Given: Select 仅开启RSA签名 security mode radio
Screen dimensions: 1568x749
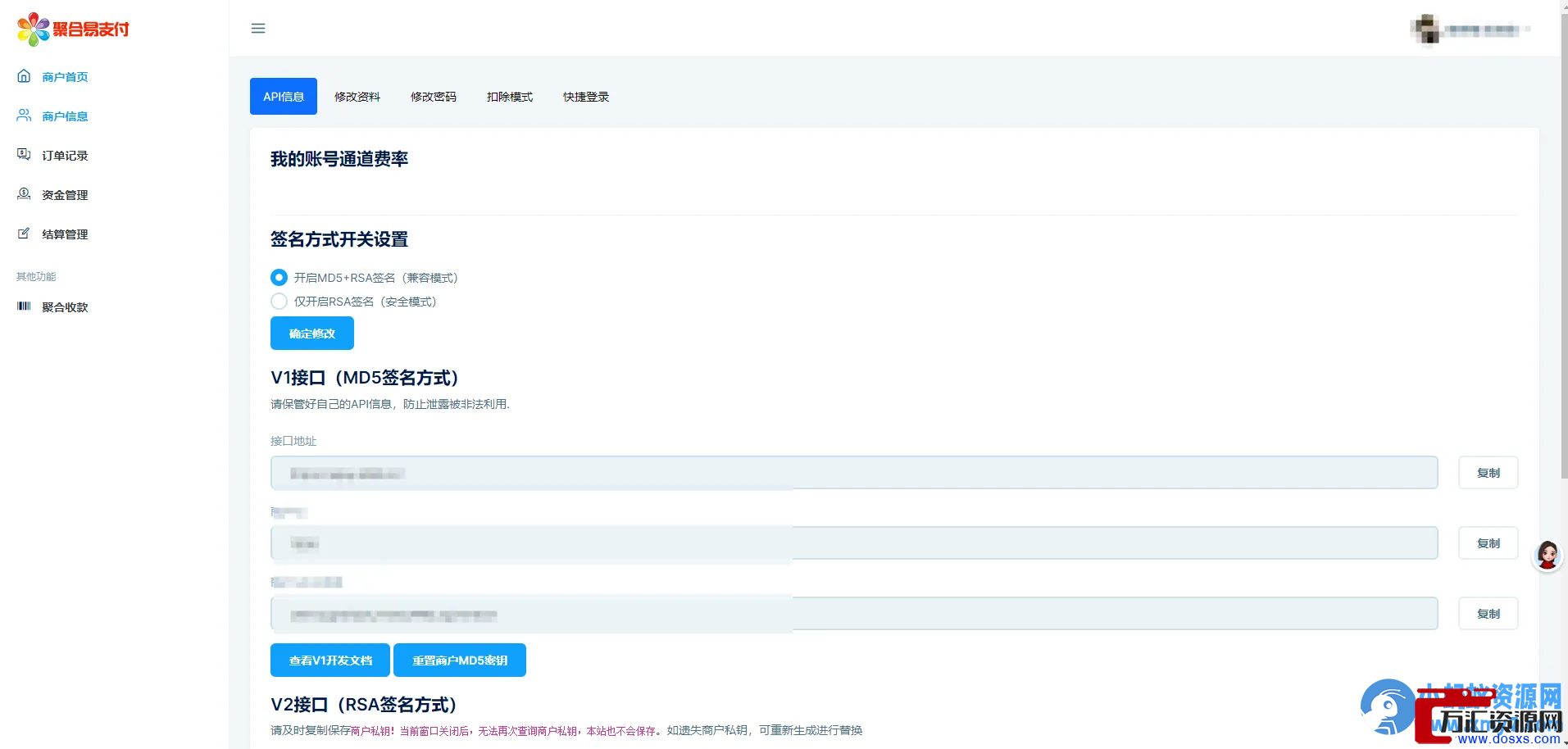Looking at the screenshot, I should point(280,302).
